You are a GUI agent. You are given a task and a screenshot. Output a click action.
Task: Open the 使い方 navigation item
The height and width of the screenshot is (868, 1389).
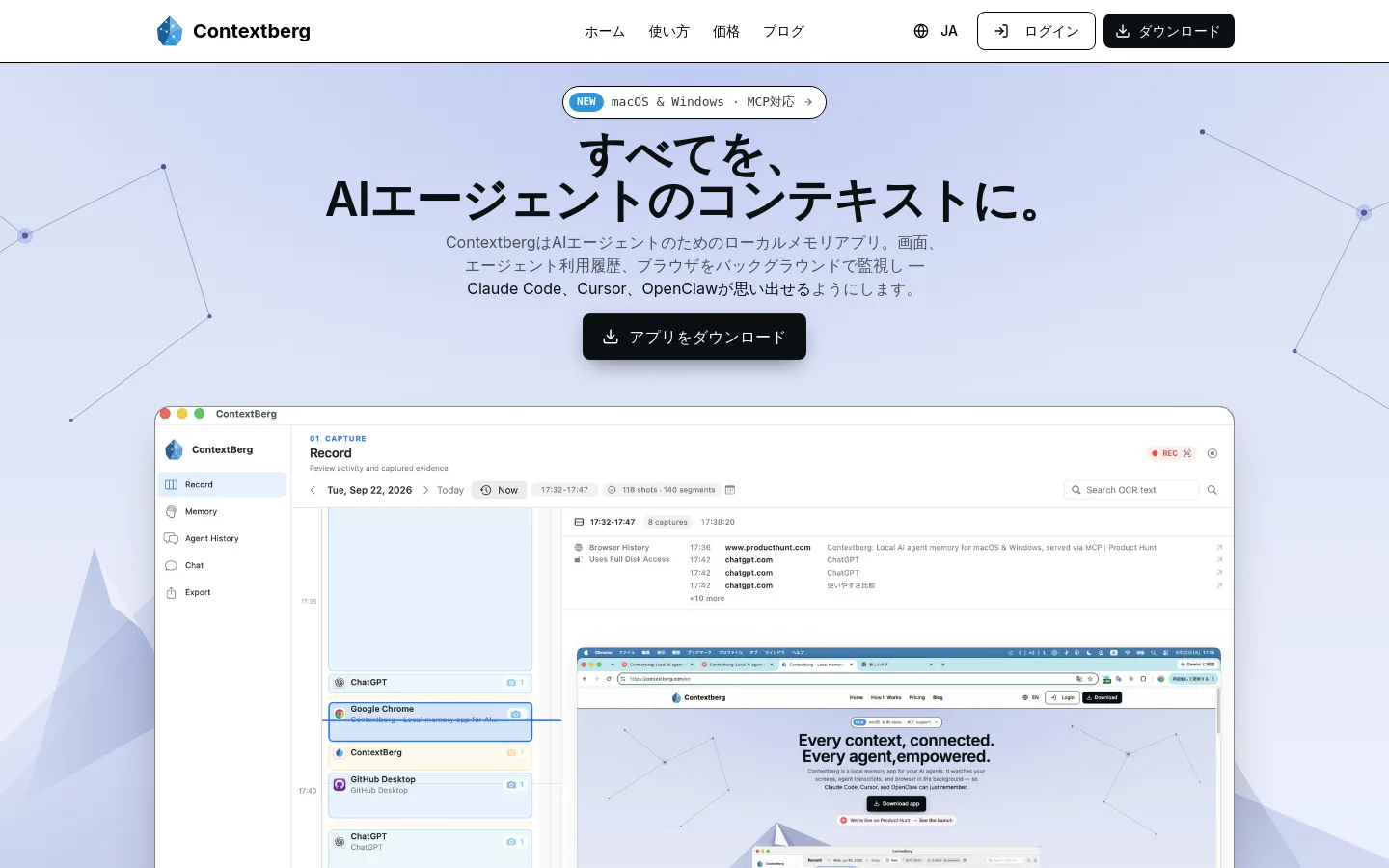point(668,31)
